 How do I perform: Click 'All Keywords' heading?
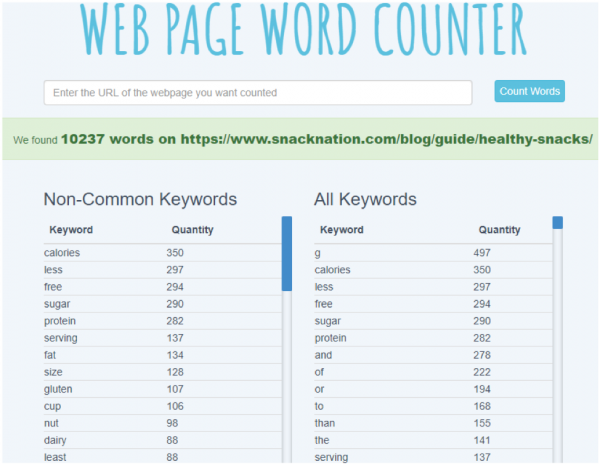365,199
